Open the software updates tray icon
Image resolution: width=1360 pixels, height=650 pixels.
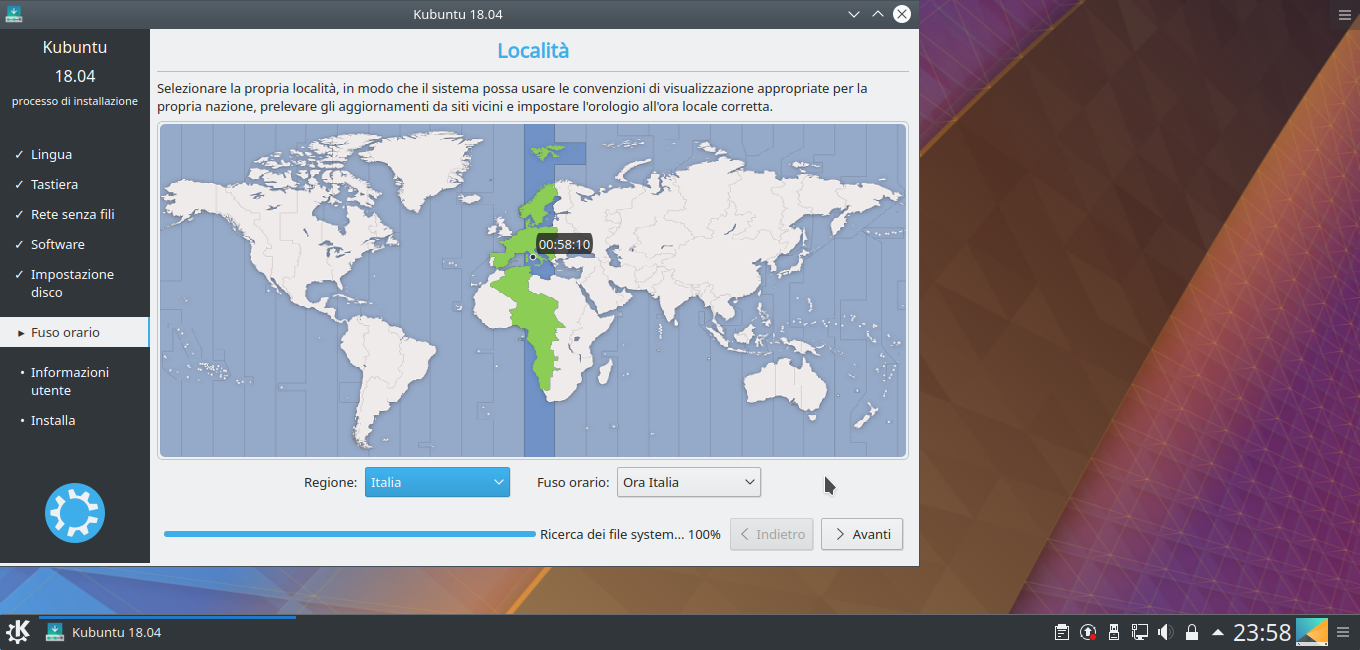pyautogui.click(x=1088, y=632)
